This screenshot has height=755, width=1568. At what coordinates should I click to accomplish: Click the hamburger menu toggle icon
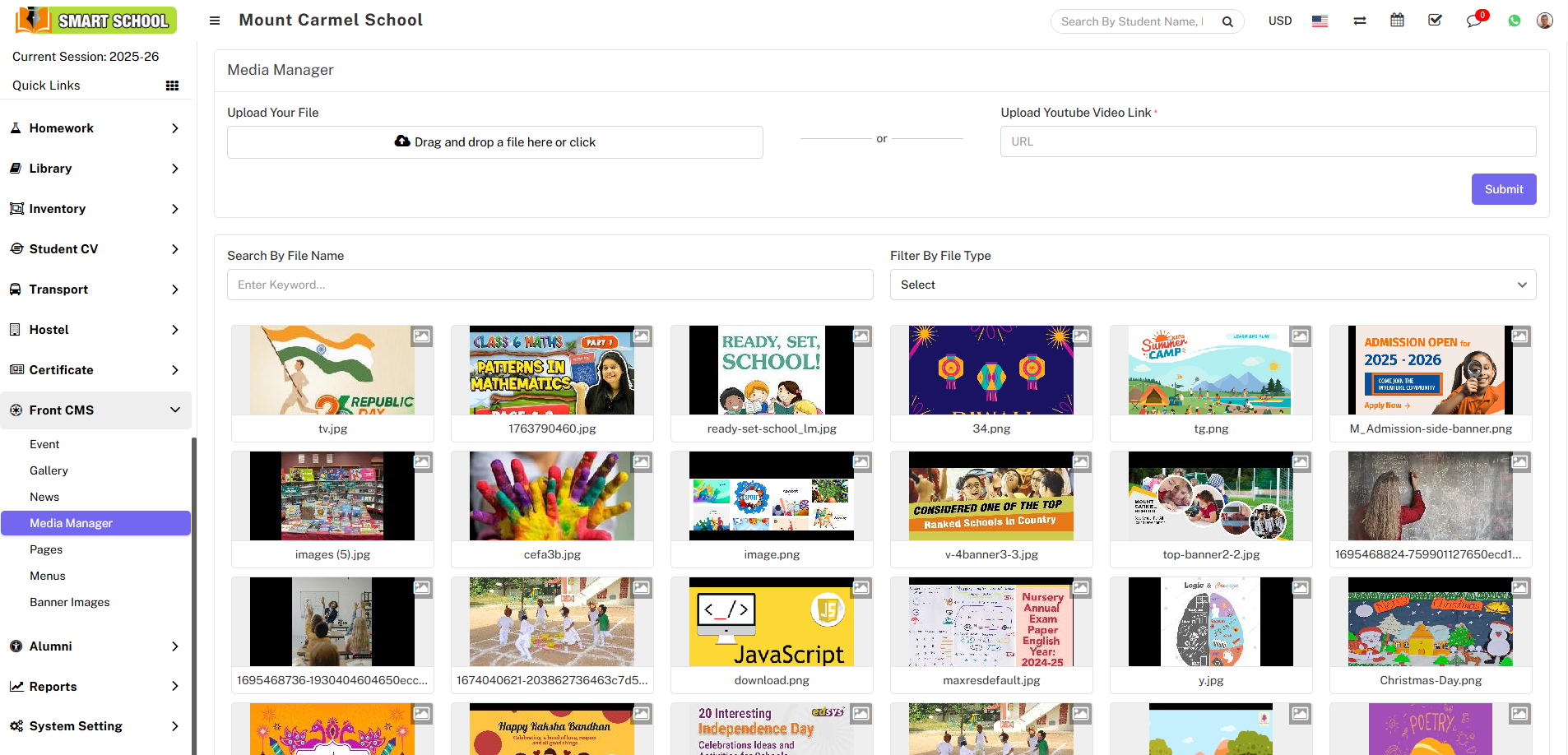click(x=215, y=21)
